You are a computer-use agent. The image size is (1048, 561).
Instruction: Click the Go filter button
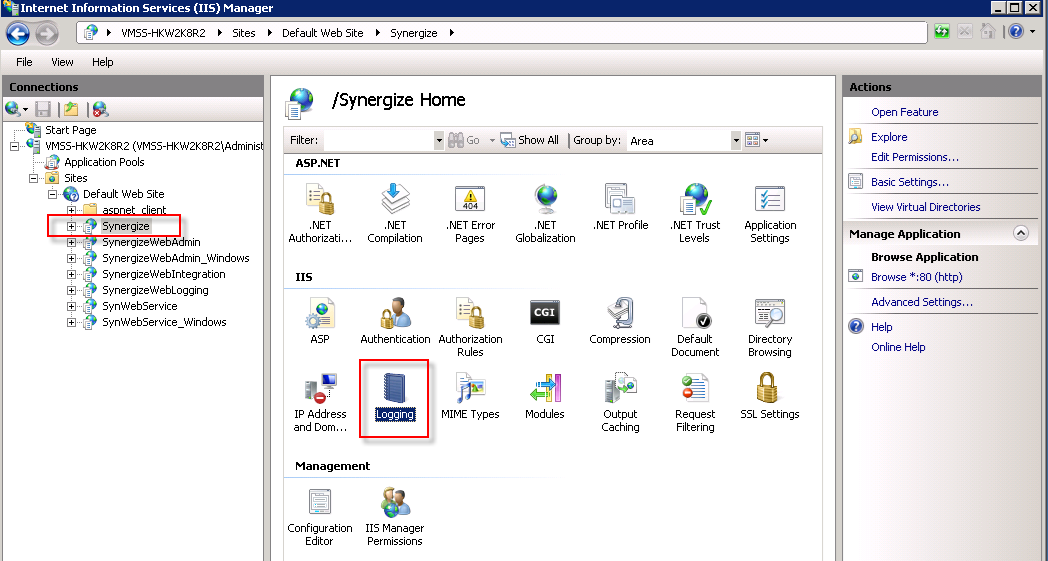click(465, 140)
